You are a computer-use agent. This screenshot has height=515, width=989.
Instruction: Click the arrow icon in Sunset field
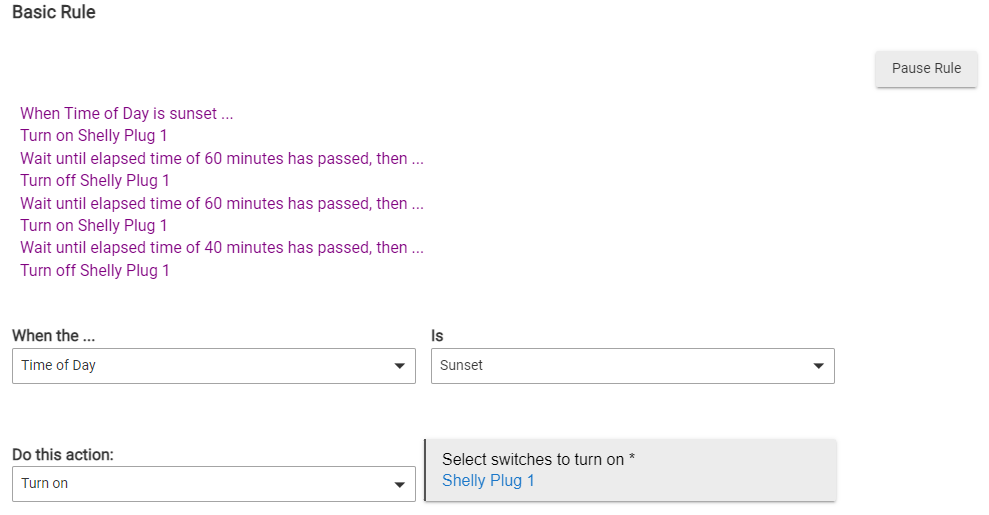pyautogui.click(x=818, y=366)
